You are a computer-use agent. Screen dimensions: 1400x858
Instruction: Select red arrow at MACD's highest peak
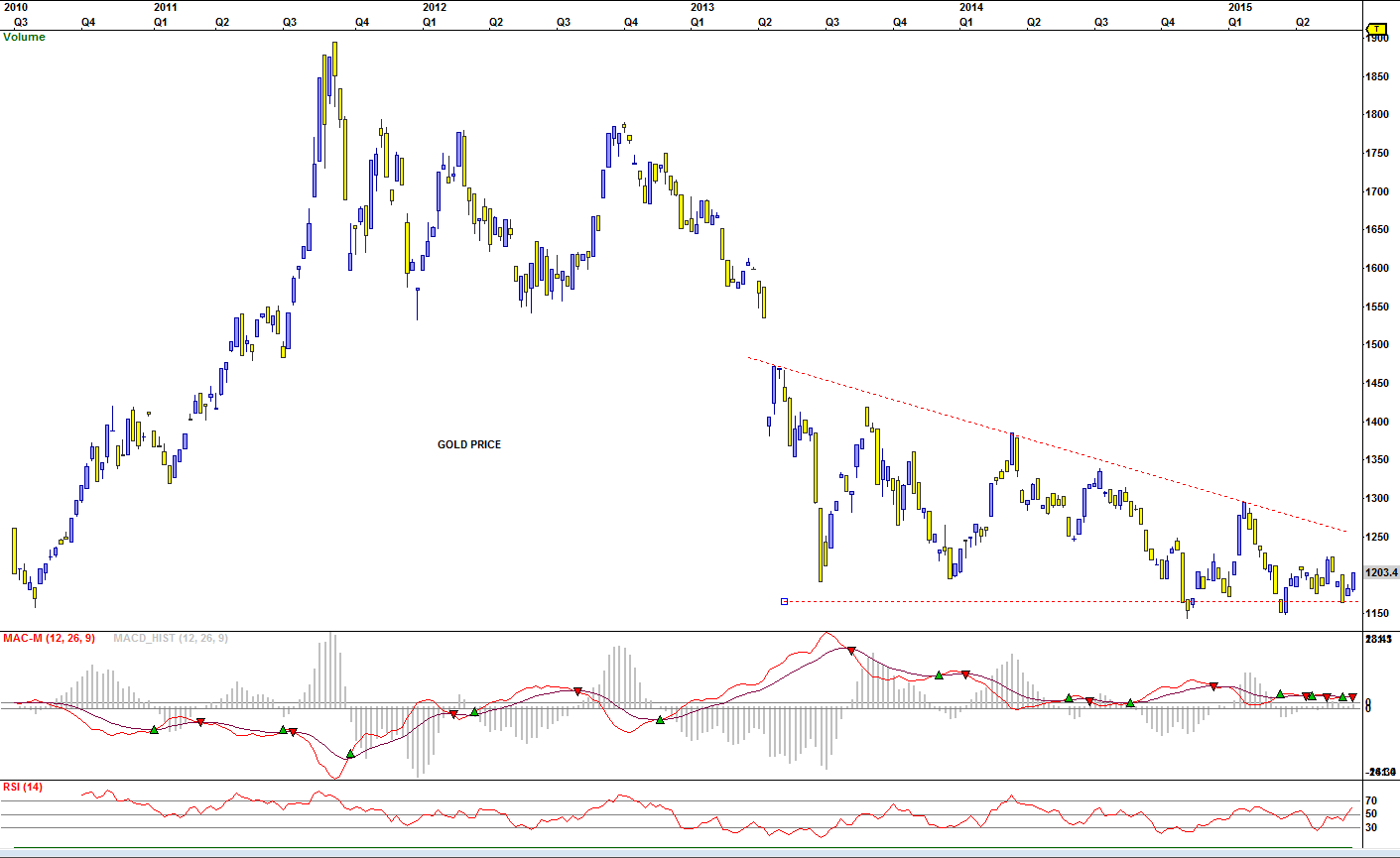[851, 651]
